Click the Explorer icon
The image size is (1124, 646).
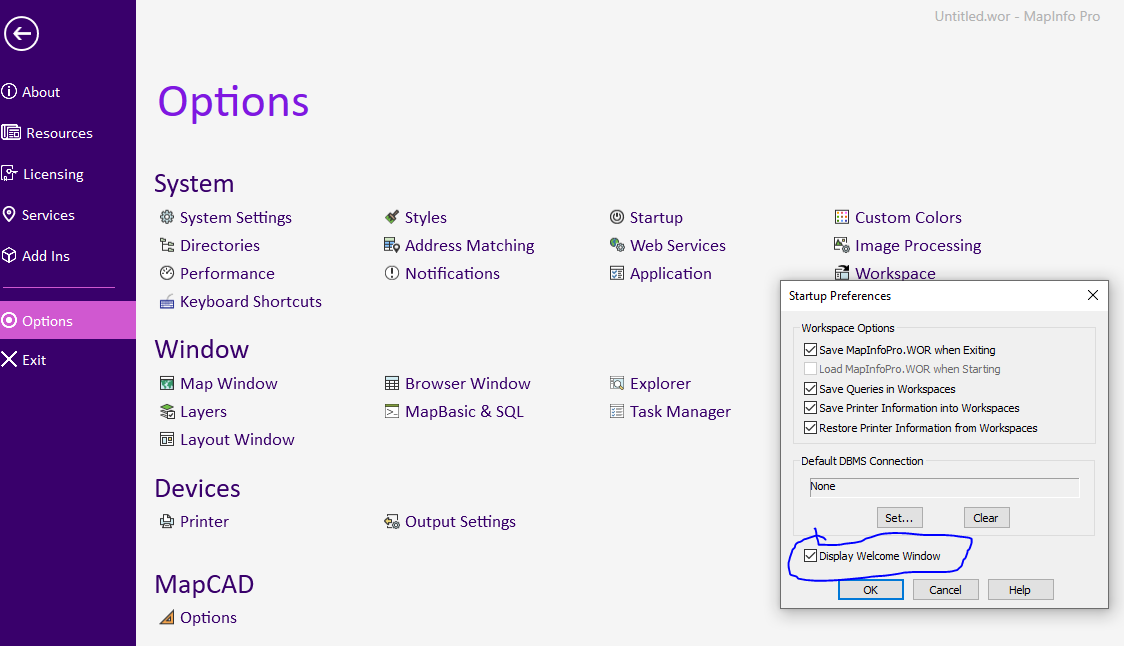(x=616, y=384)
